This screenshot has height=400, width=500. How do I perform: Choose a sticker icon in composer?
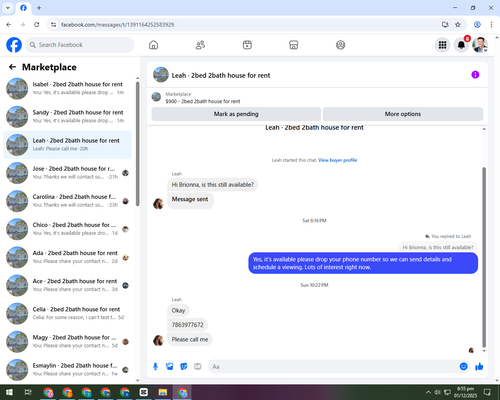(184, 367)
